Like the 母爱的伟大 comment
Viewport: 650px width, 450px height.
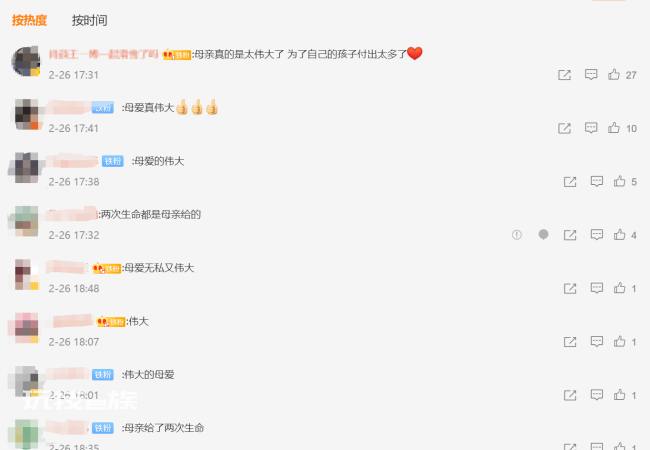[619, 181]
